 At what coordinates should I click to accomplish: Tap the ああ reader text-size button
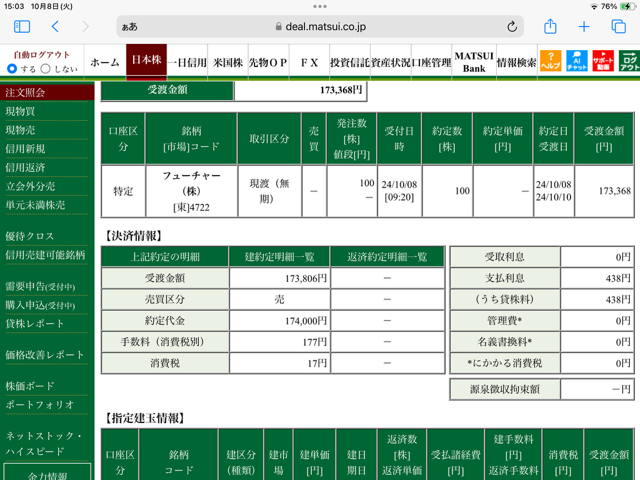(x=129, y=27)
